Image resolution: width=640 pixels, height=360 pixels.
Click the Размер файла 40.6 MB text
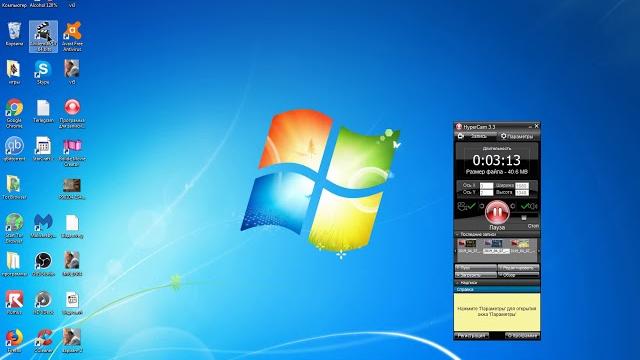coord(497,172)
